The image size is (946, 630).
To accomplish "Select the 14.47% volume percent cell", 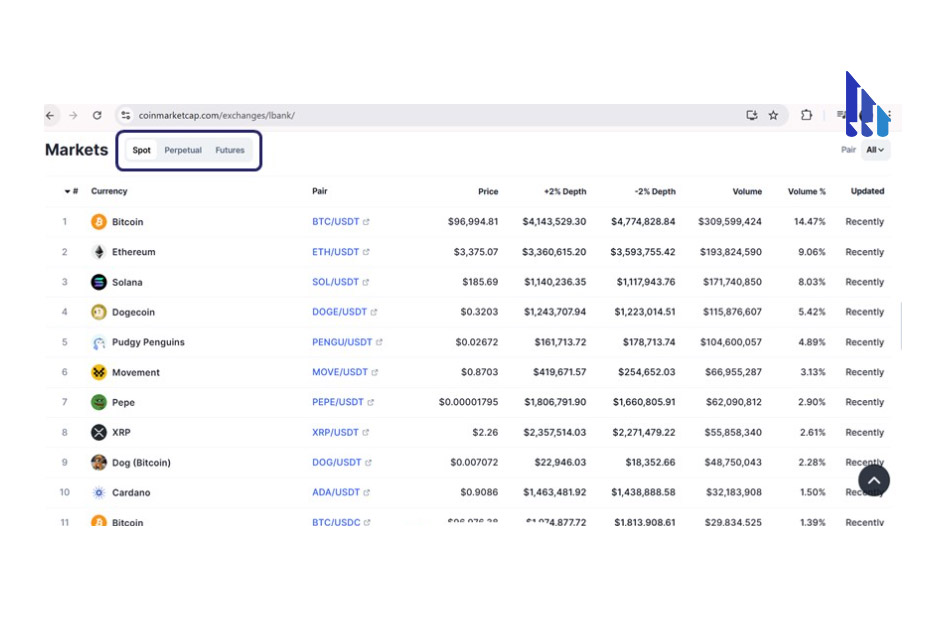I will [810, 221].
